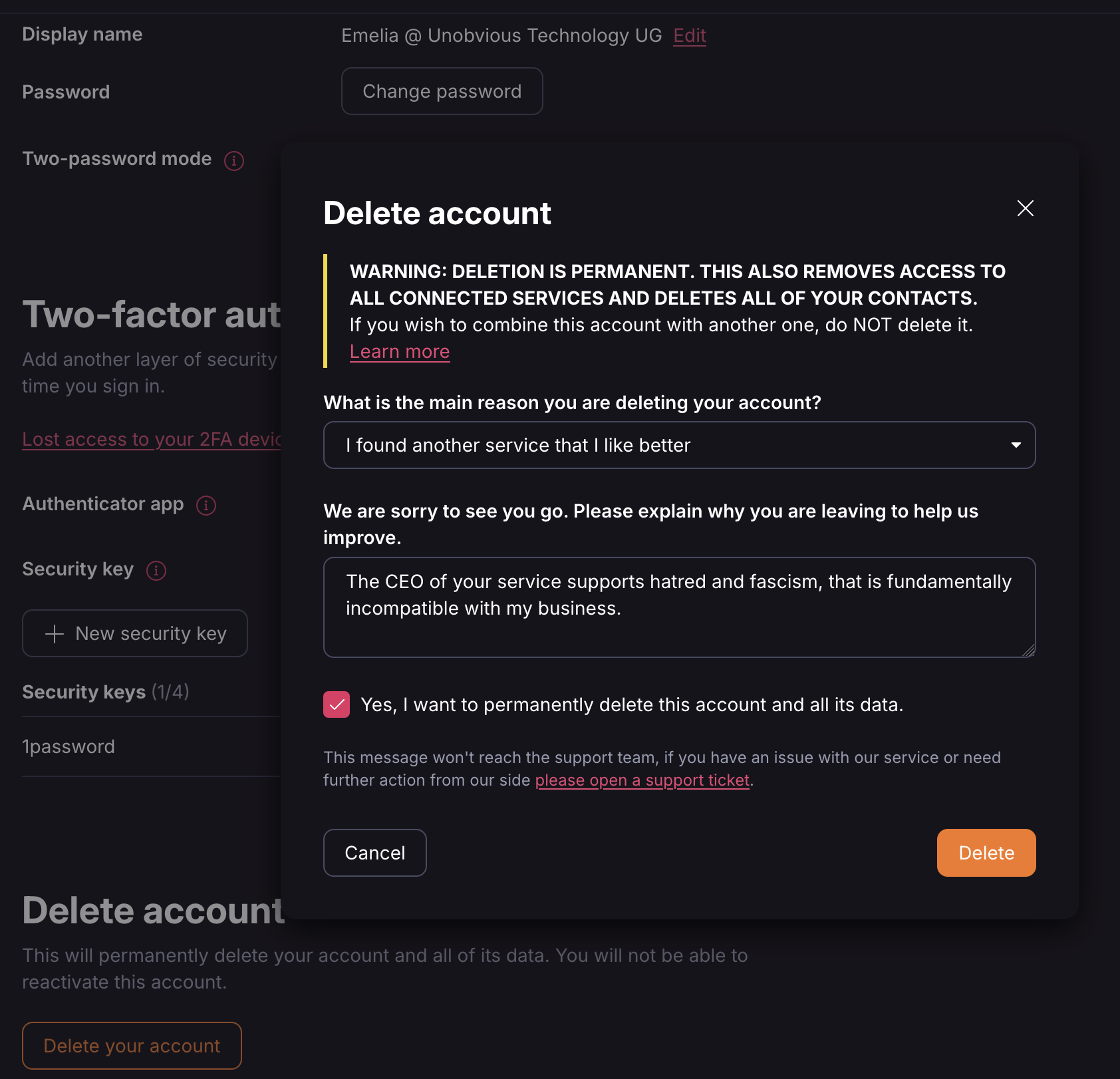
Task: Cancel the account deletion
Action: (374, 853)
